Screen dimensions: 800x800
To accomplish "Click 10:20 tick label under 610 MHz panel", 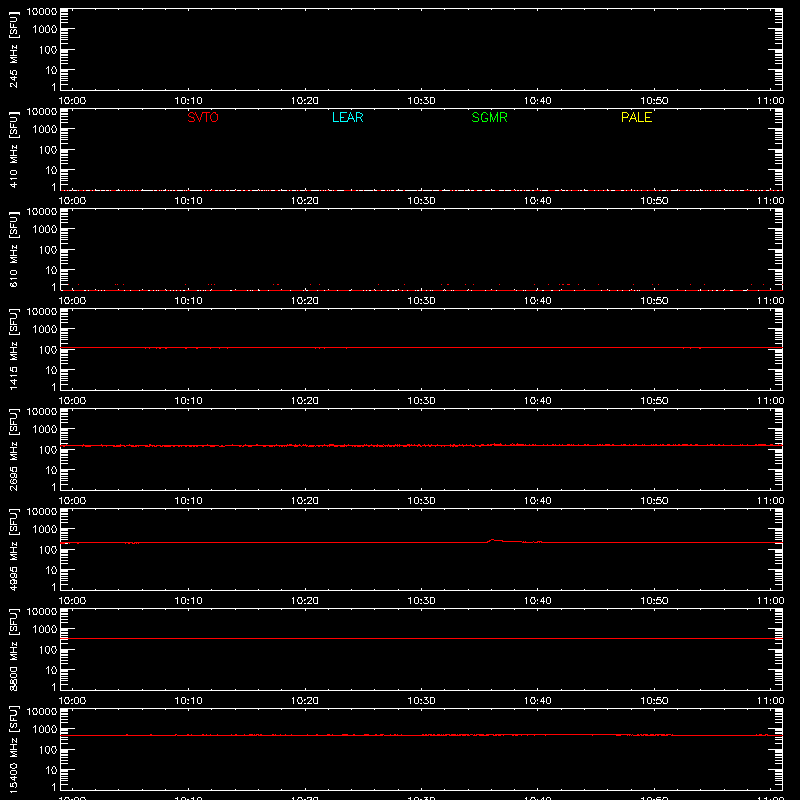I will pos(305,301).
